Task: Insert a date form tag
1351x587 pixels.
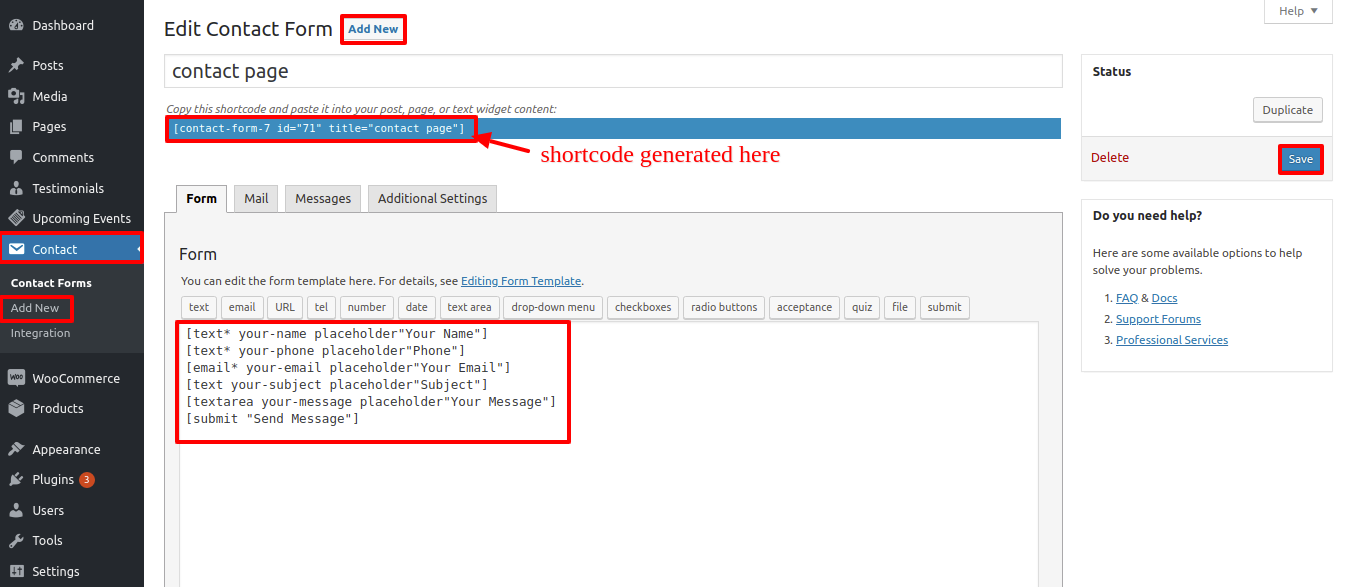Action: (417, 307)
